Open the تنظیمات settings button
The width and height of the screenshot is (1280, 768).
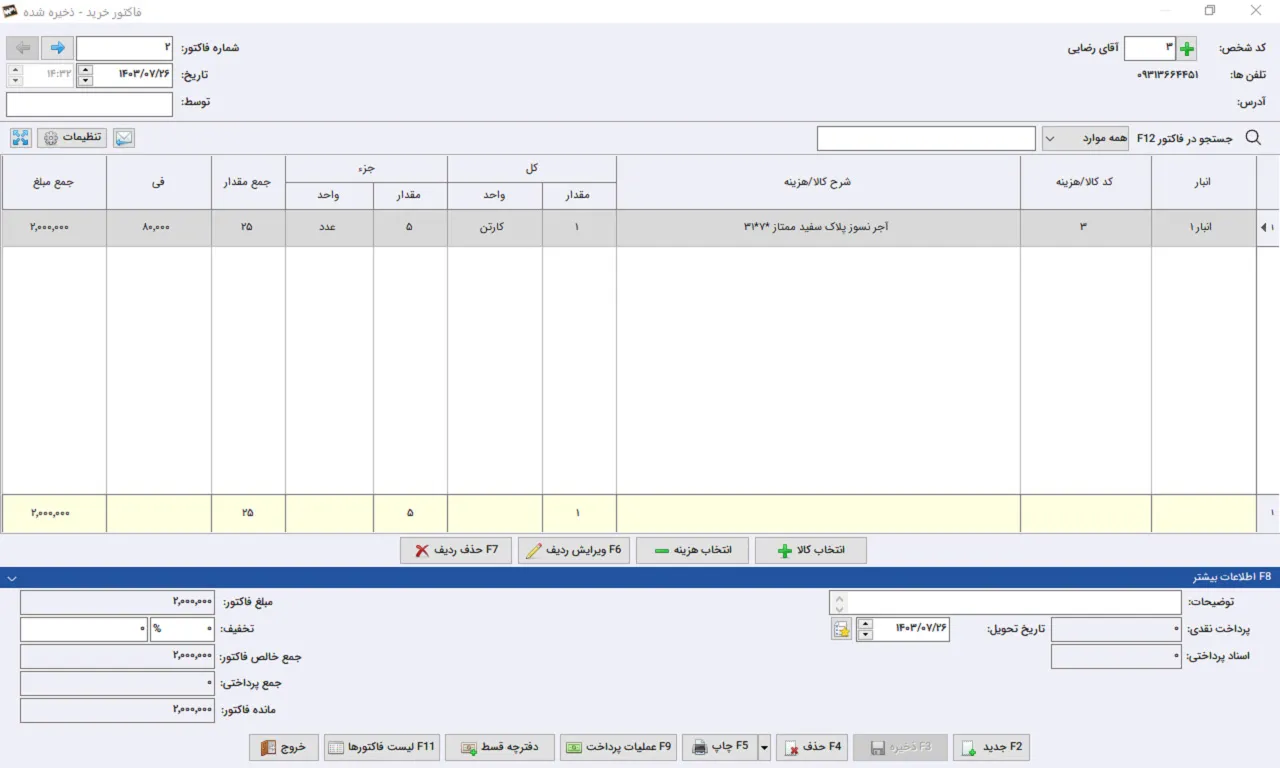pyautogui.click(x=73, y=138)
